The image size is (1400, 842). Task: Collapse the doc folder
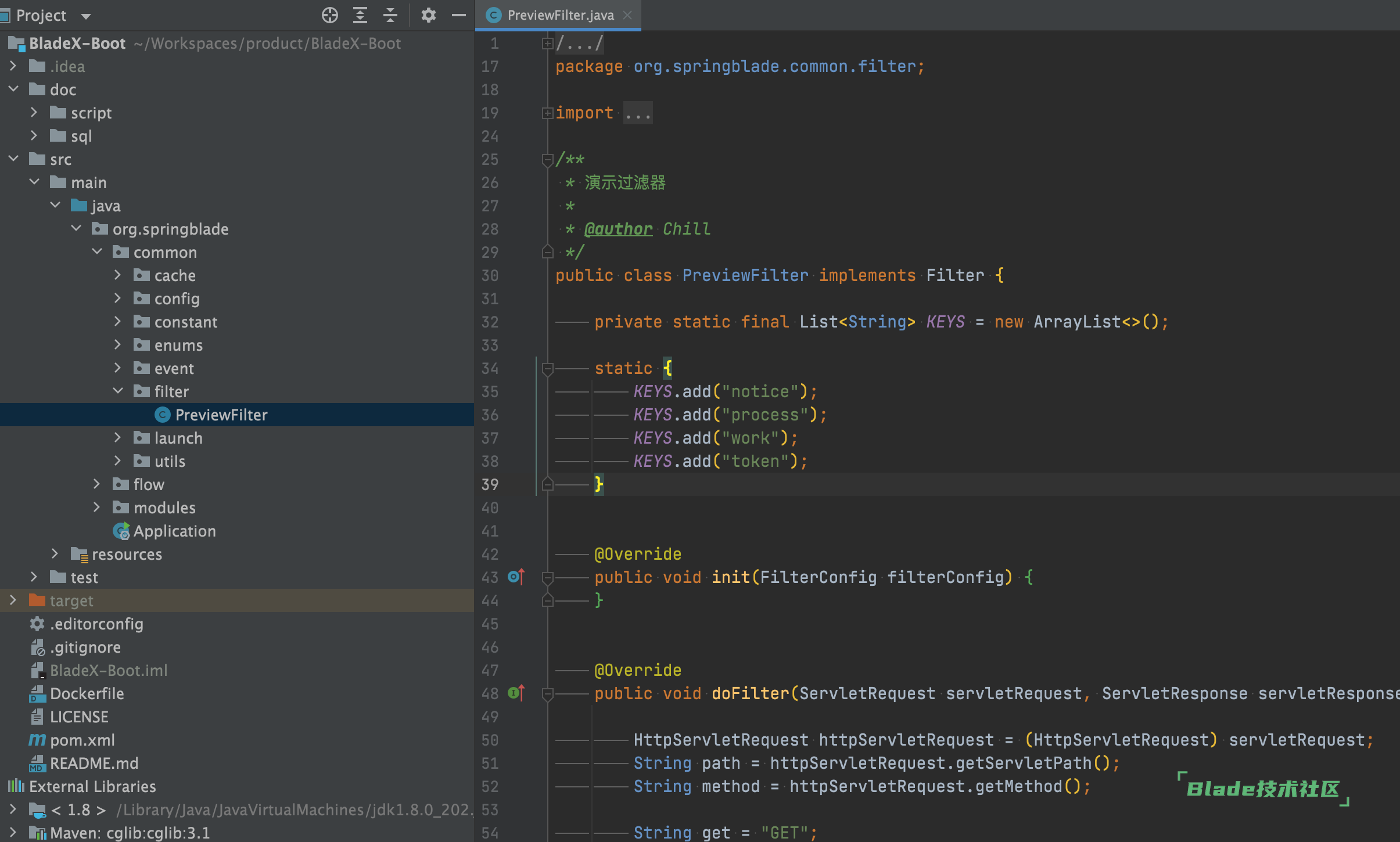point(13,89)
